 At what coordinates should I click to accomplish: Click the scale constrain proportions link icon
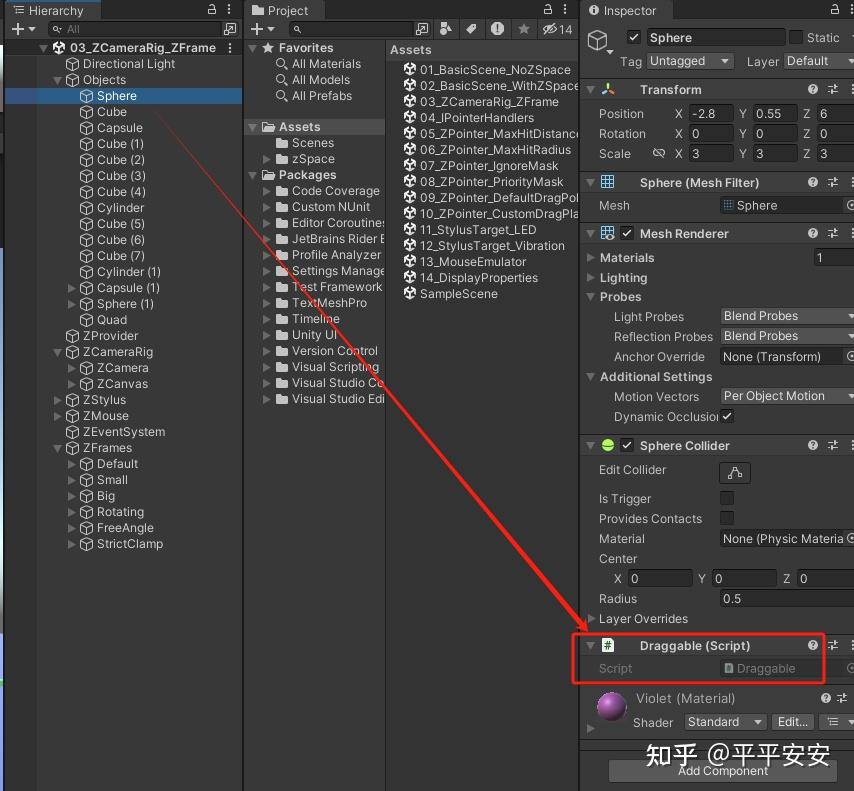pyautogui.click(x=658, y=153)
